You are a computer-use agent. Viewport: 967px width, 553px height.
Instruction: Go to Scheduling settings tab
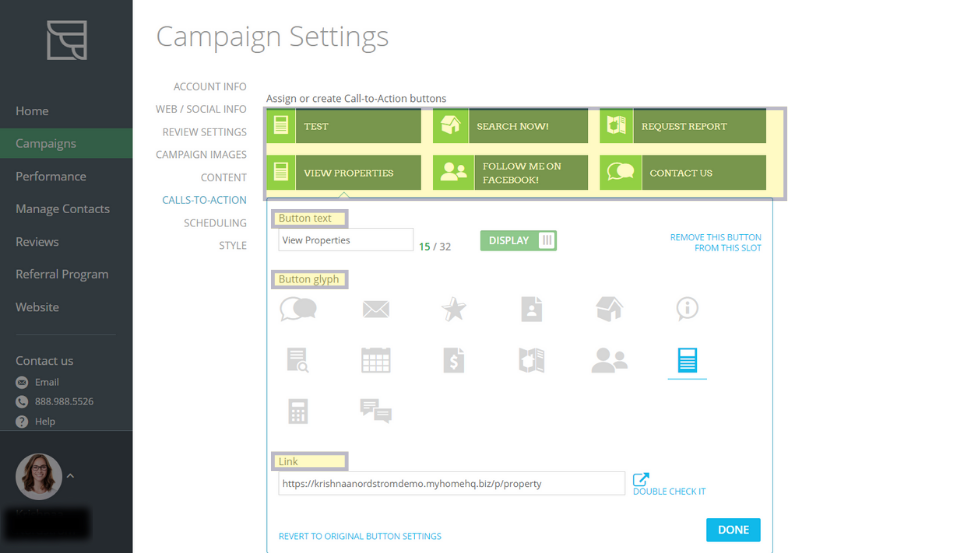point(214,223)
